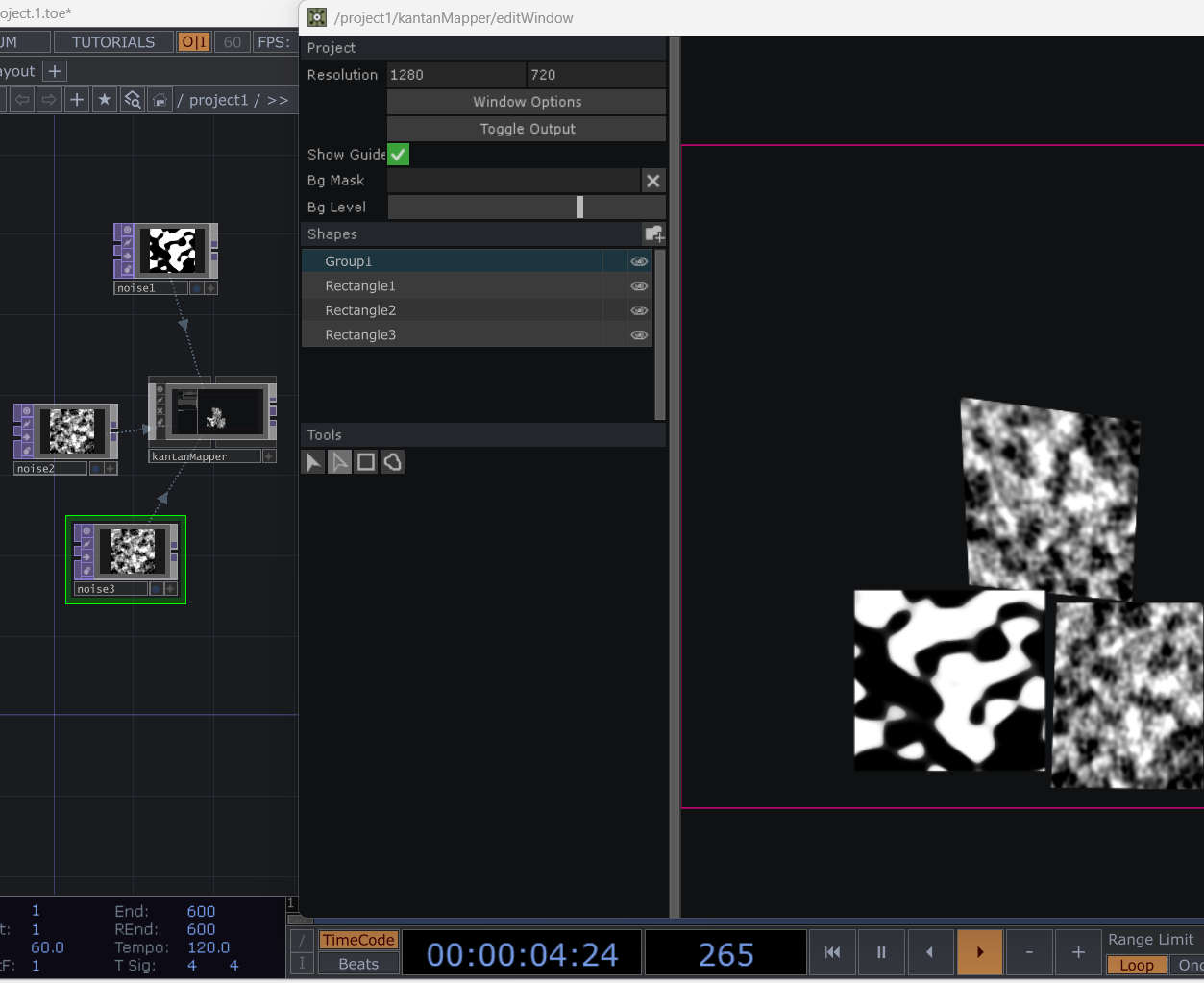Screen dimensions: 1204x983
Task: Open Window Options
Action: click(x=527, y=102)
